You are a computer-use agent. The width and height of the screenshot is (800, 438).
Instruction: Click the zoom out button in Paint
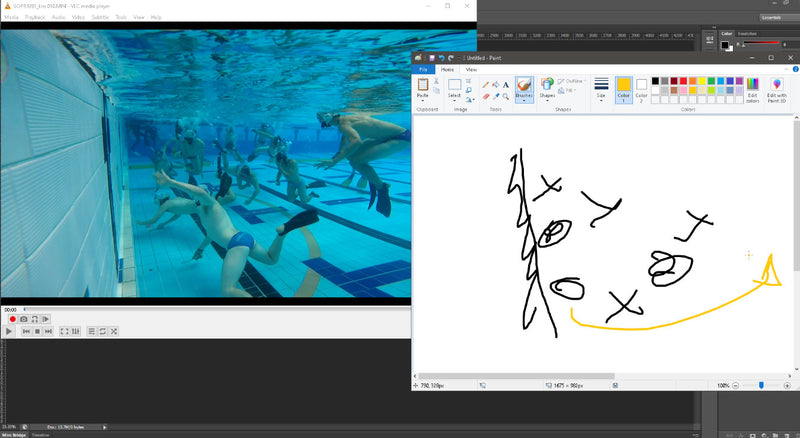click(736, 385)
